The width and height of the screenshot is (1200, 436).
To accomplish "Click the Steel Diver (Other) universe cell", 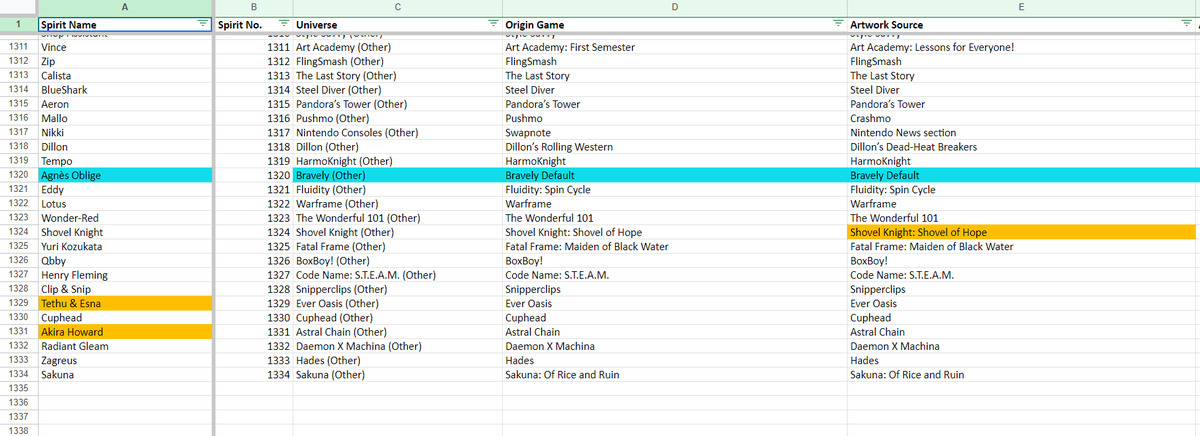I will [398, 90].
